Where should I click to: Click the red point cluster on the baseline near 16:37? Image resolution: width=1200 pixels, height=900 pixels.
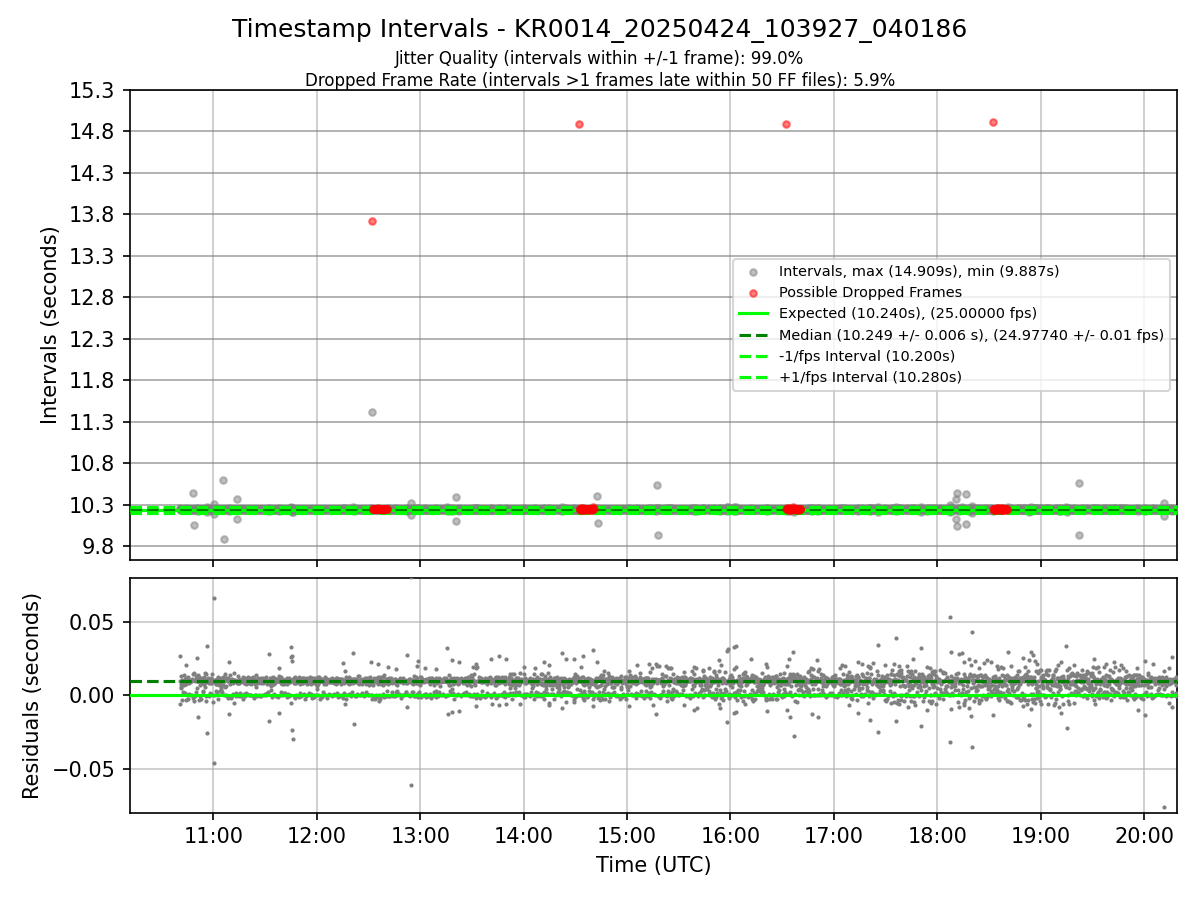[x=793, y=509]
